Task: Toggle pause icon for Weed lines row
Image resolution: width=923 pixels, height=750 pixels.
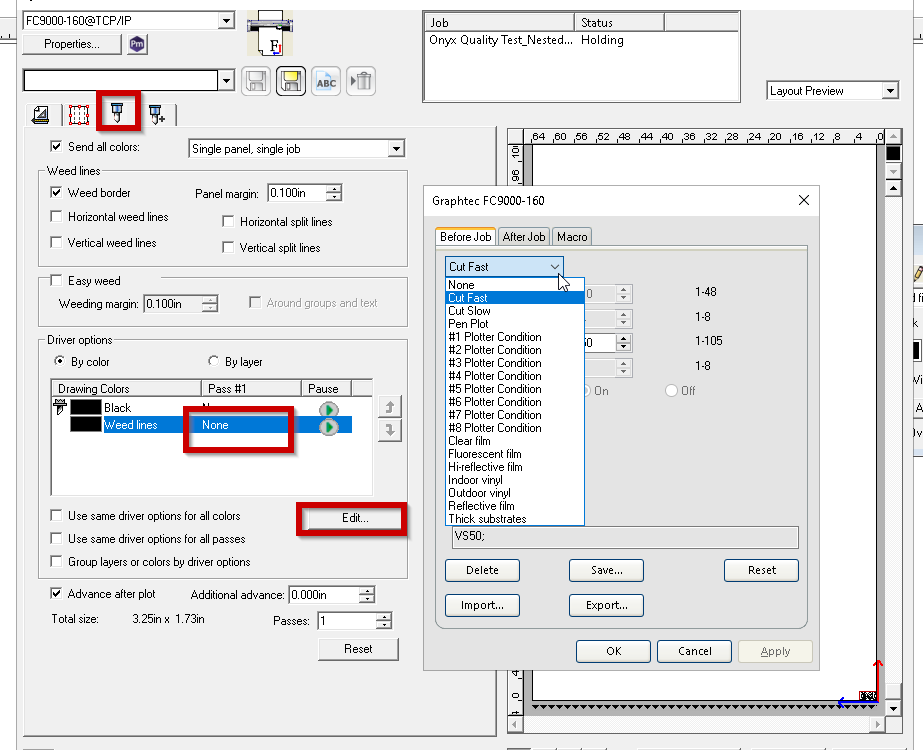Action: pos(328,426)
